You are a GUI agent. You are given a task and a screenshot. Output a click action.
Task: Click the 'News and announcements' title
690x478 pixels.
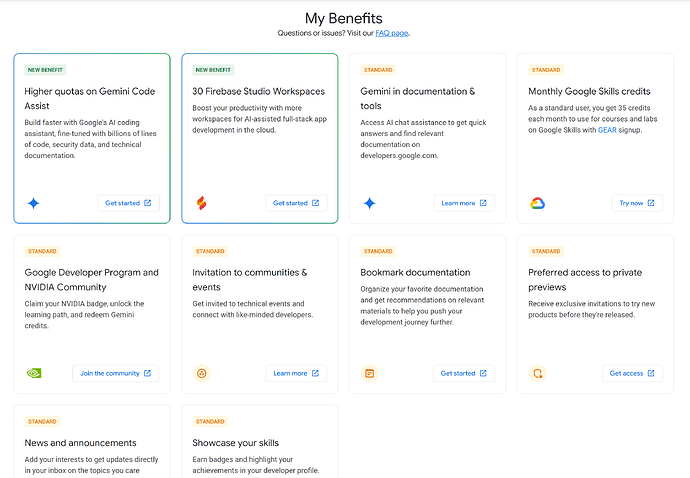pos(81,443)
